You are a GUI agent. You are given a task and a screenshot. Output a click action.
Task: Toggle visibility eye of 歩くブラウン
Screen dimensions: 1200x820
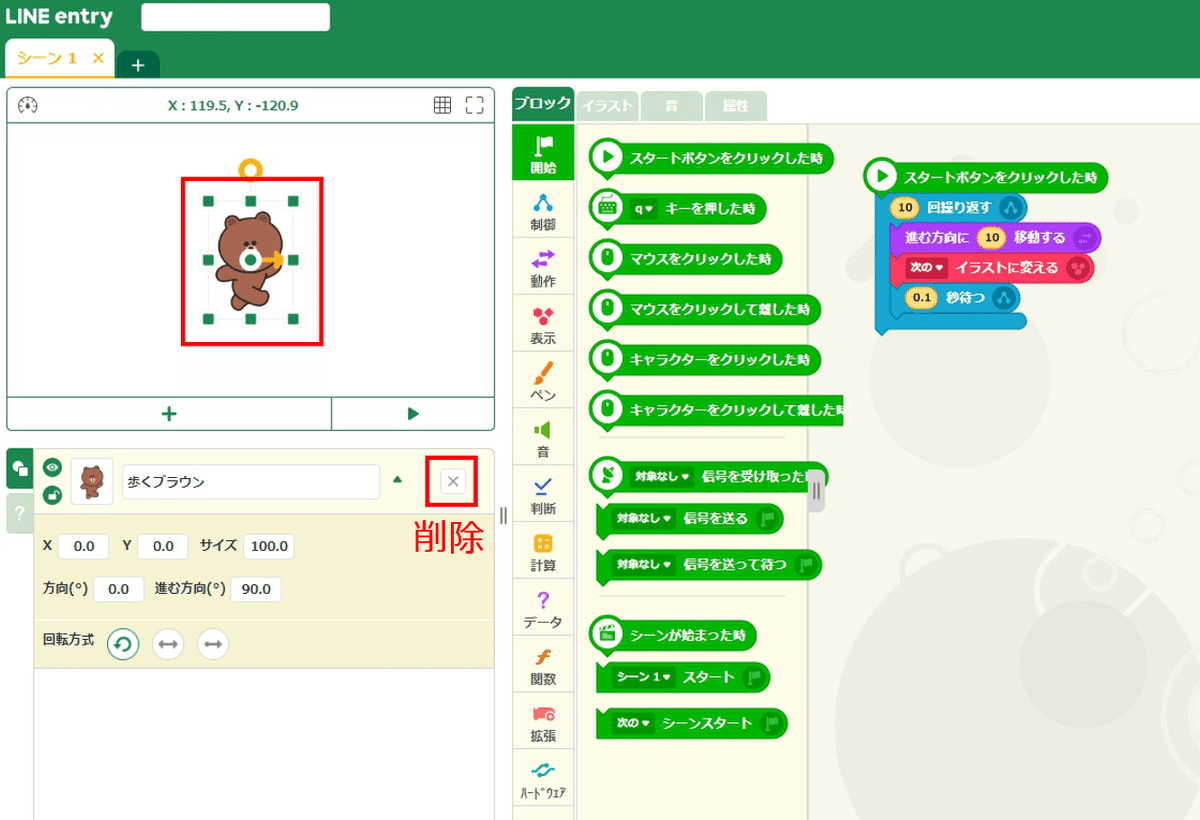52,467
